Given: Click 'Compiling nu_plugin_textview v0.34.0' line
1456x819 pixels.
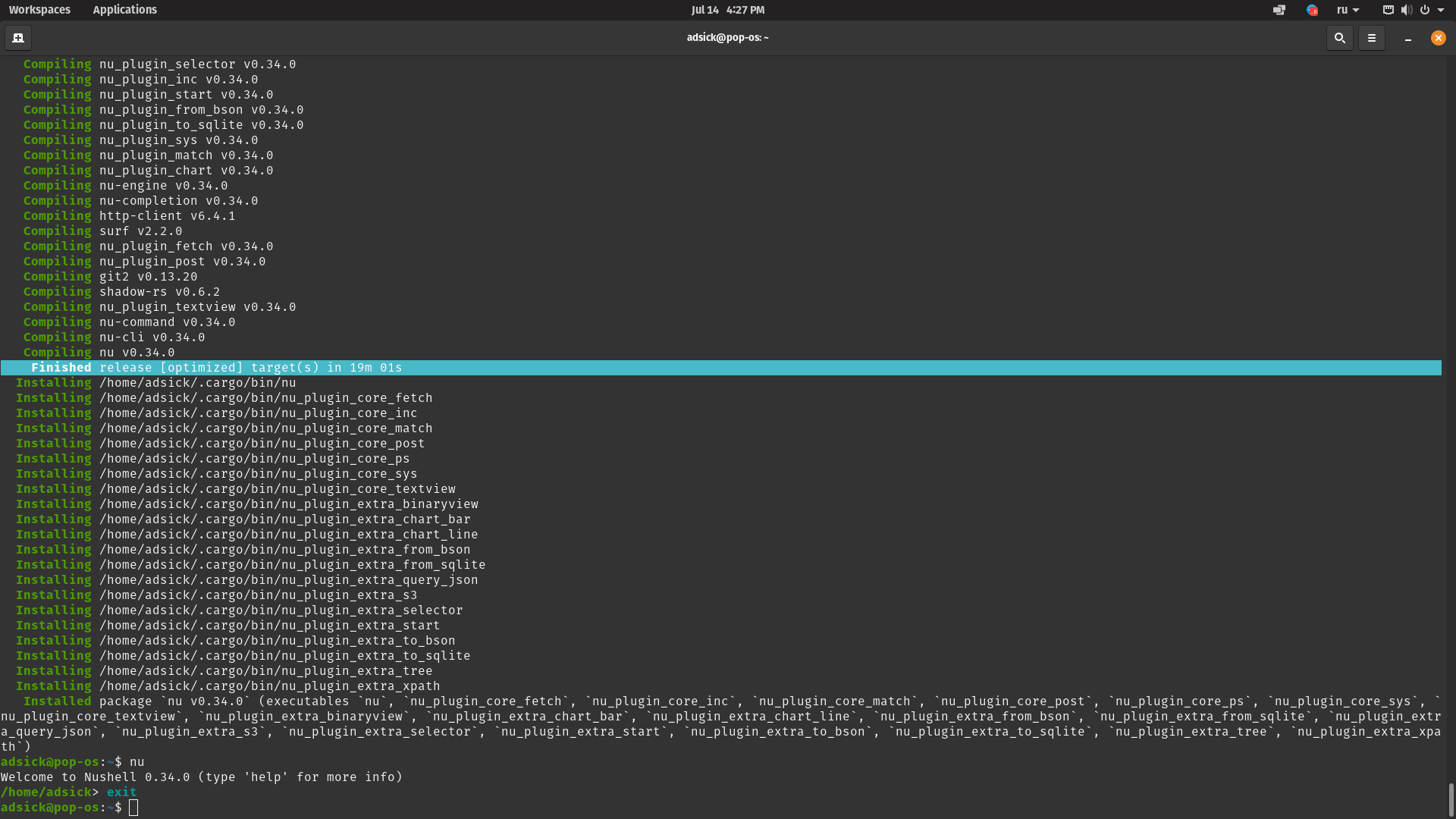Looking at the screenshot, I should [x=159, y=307].
